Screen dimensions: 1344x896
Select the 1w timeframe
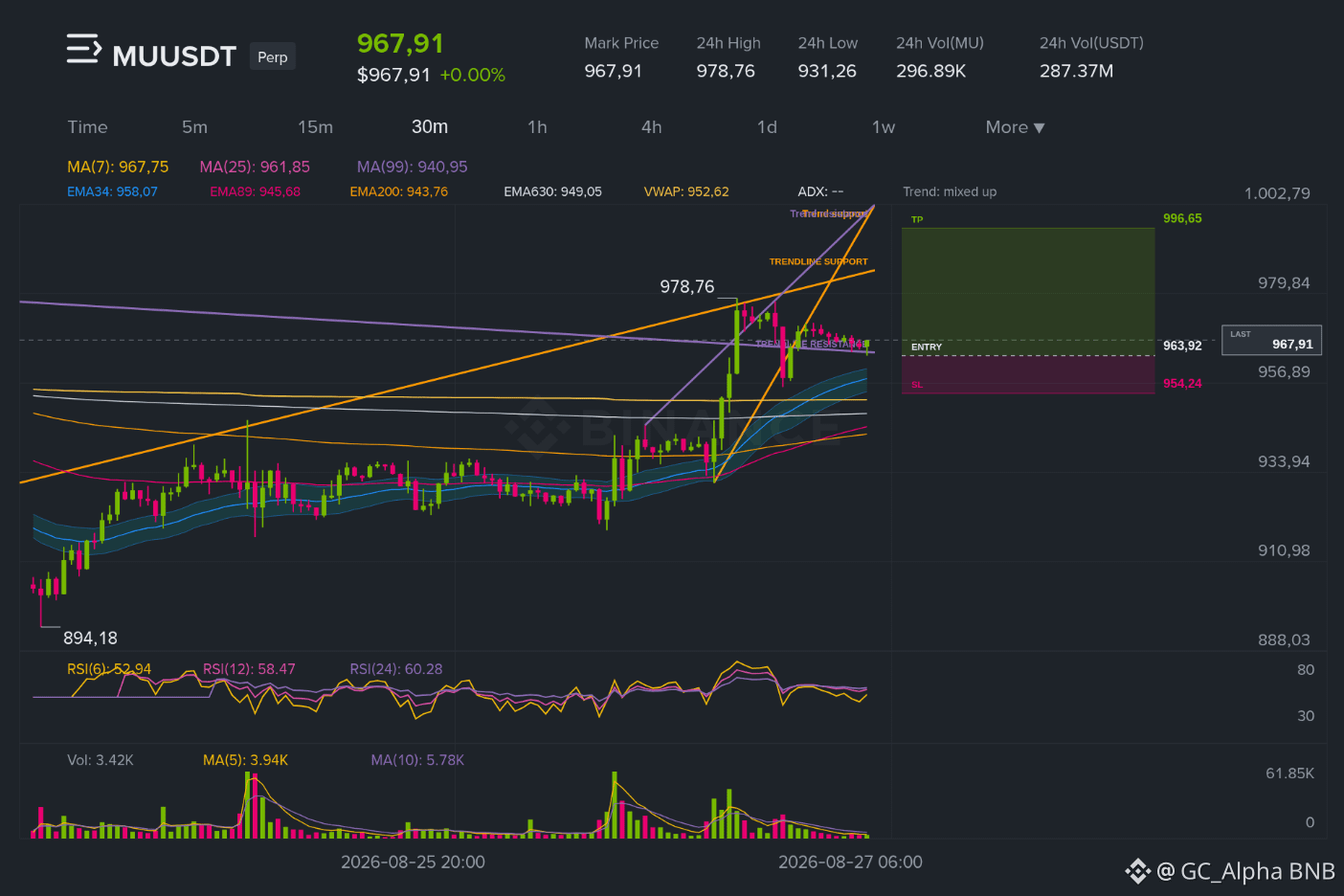(884, 127)
